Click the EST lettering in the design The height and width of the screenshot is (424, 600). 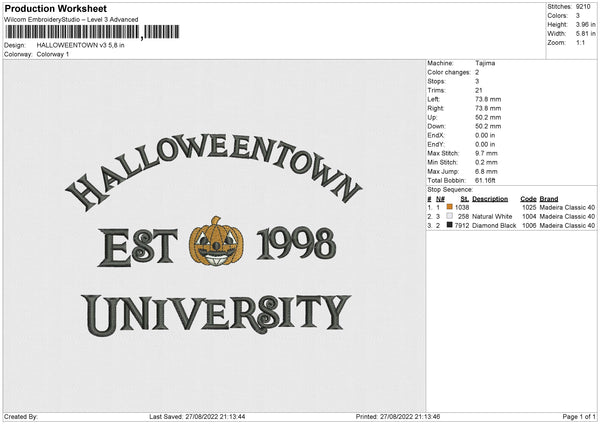click(x=138, y=247)
